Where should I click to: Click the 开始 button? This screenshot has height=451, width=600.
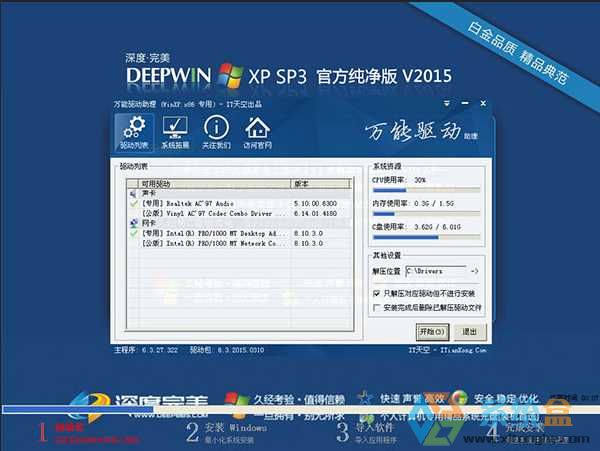(x=432, y=332)
